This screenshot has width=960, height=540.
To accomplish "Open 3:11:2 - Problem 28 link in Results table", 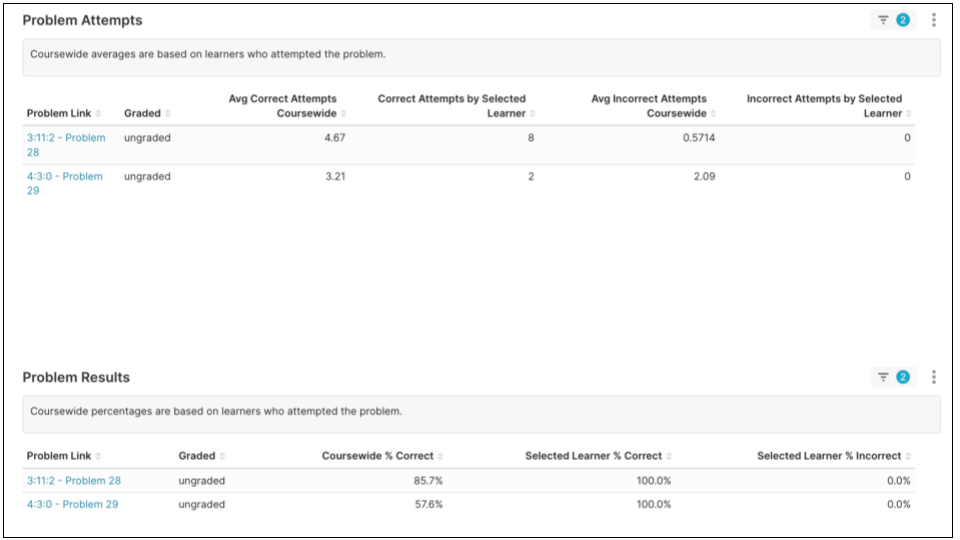I will coord(74,481).
